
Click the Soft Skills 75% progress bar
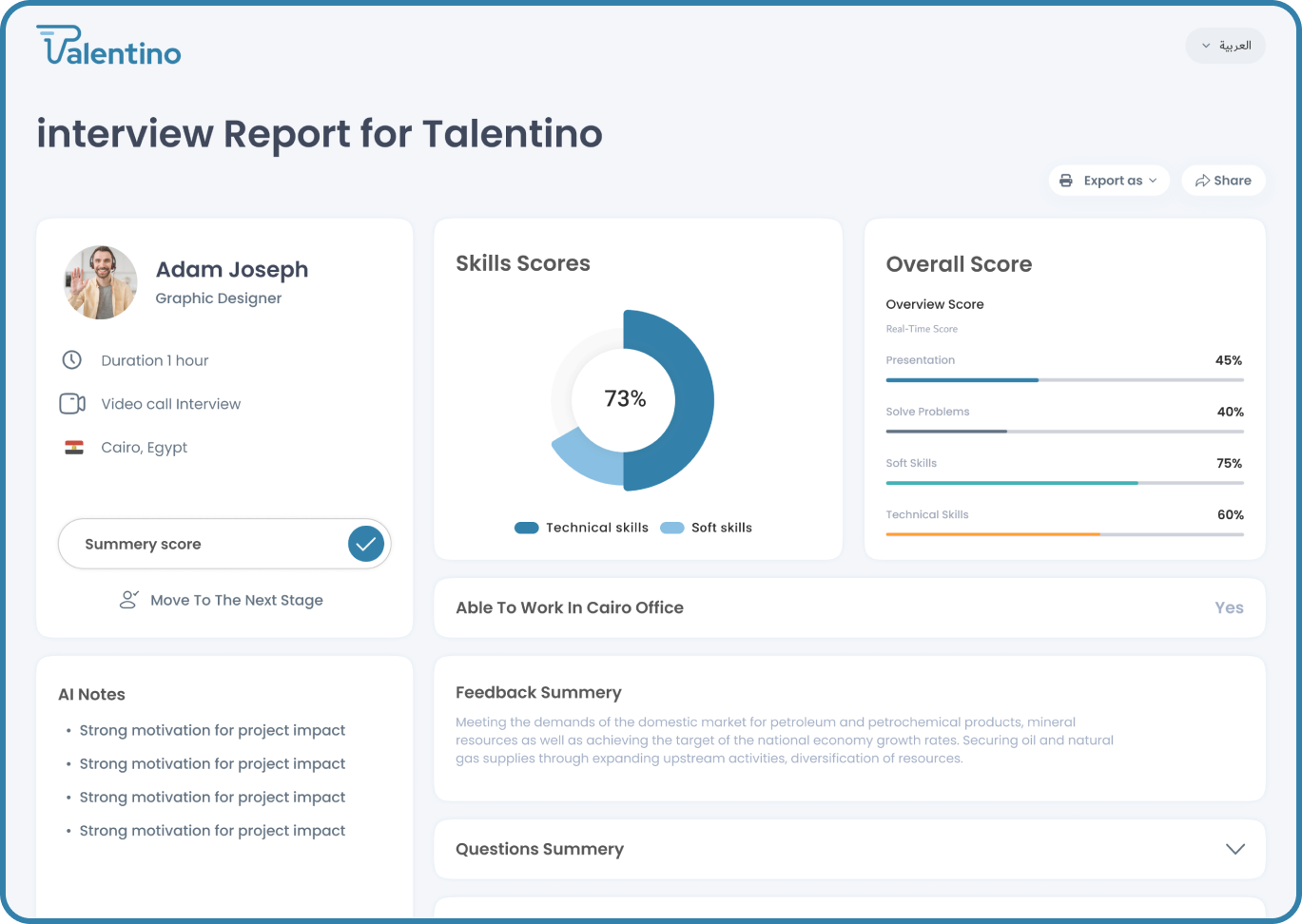(x=1063, y=483)
